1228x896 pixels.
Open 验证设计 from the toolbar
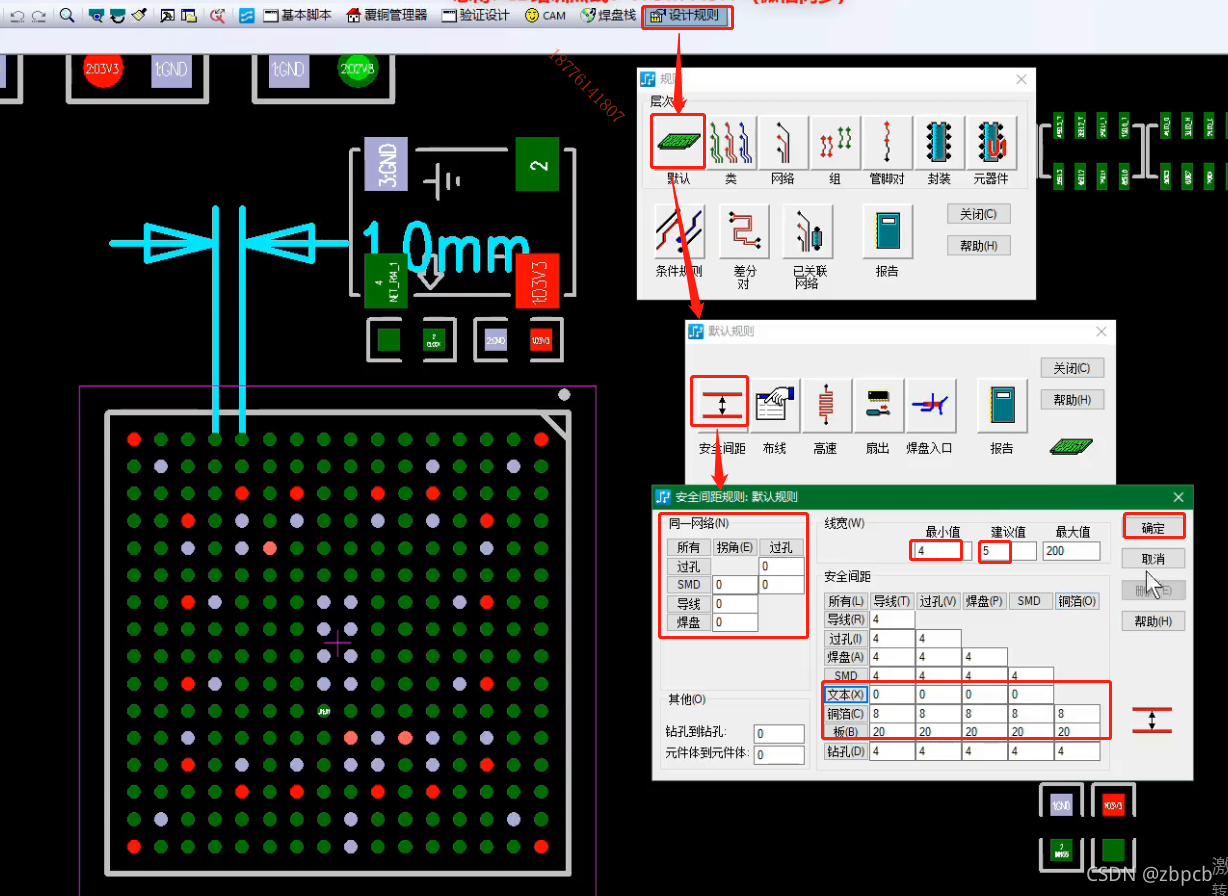pos(476,16)
